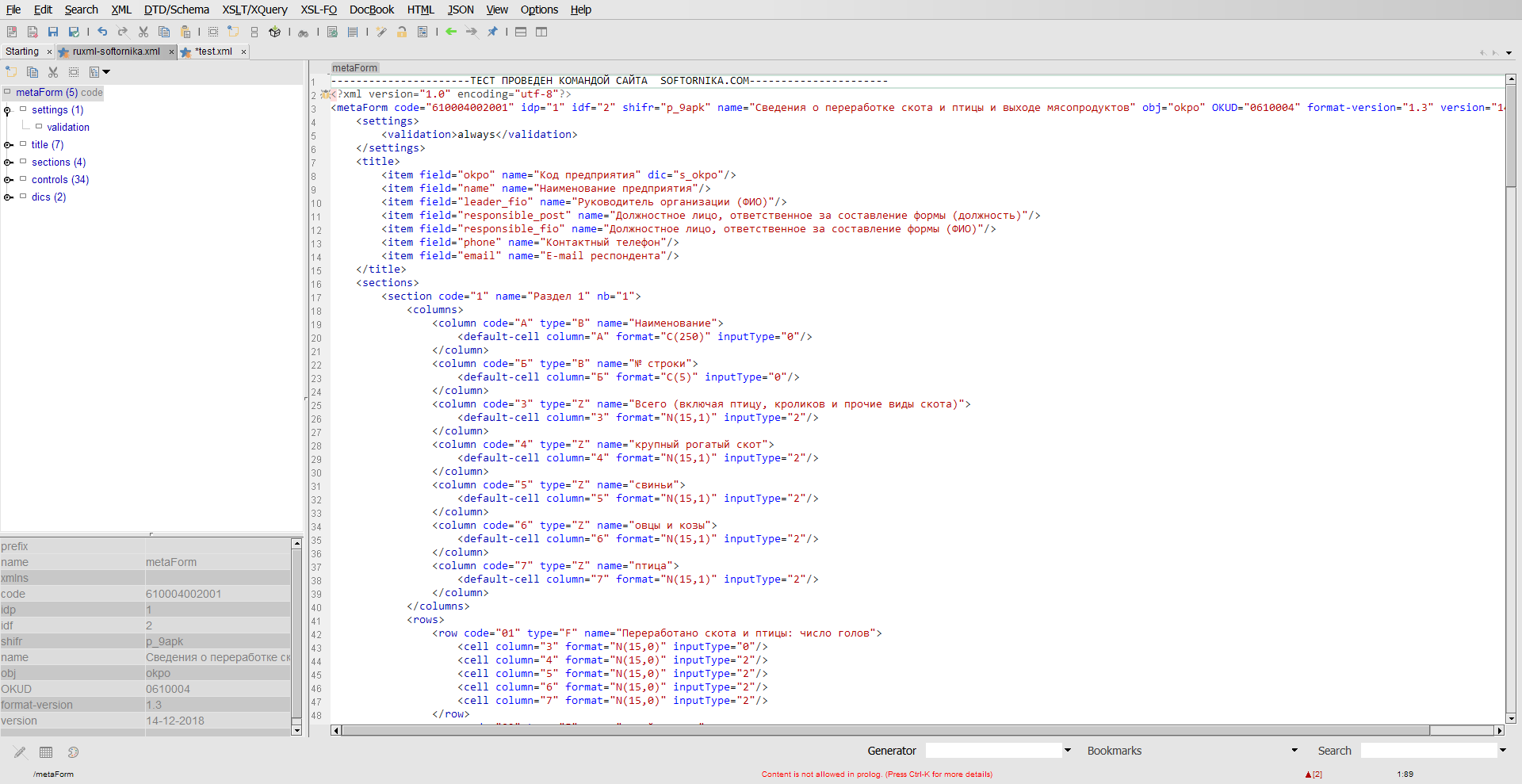This screenshot has height=784, width=1522.
Task: Expand the sections (4) tree node
Action: (9, 163)
